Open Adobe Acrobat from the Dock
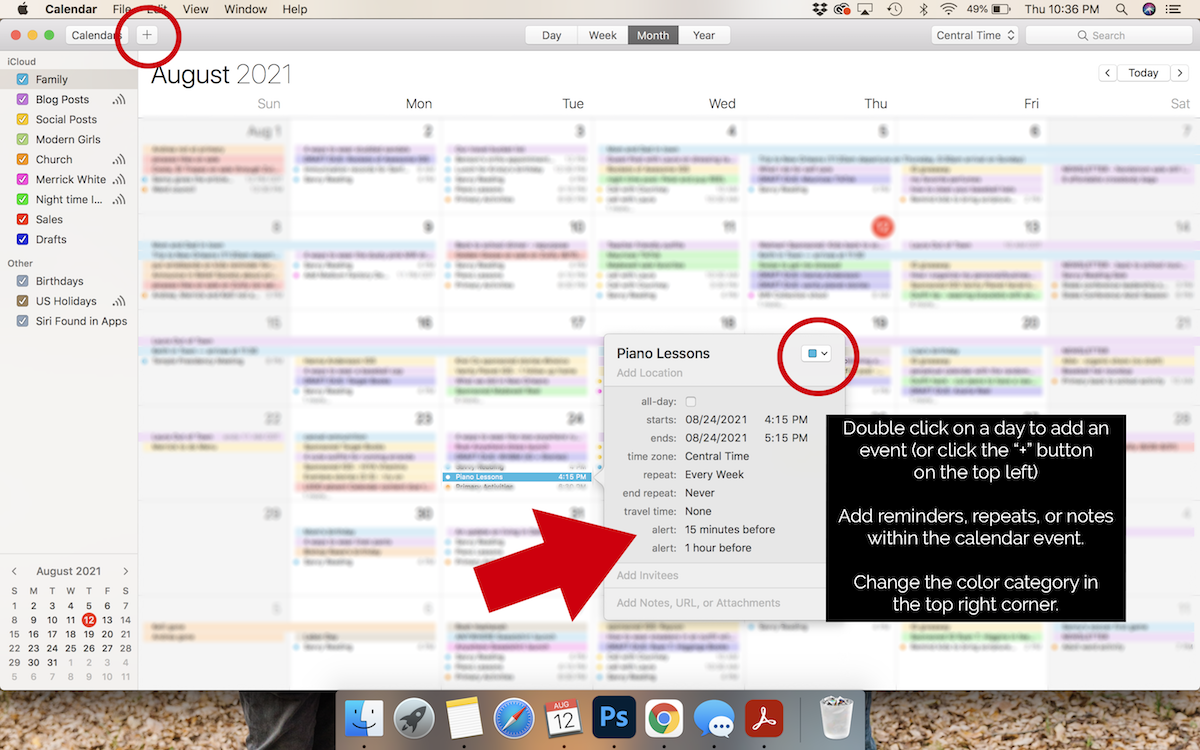 pyautogui.click(x=764, y=718)
